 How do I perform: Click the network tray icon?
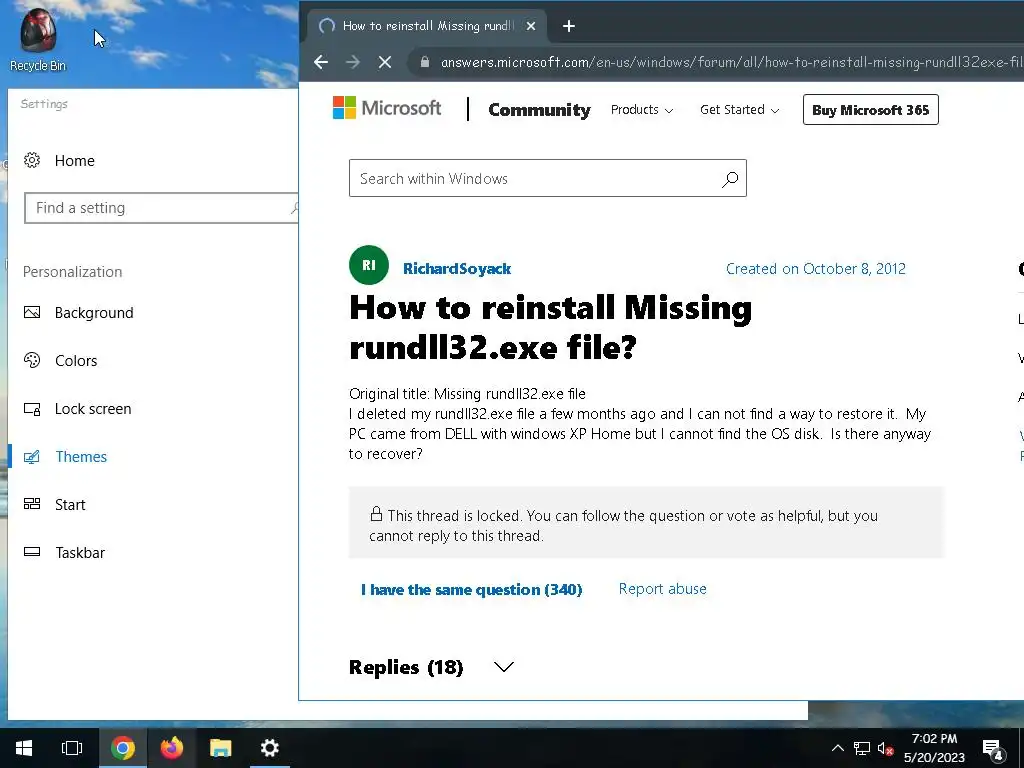point(862,748)
